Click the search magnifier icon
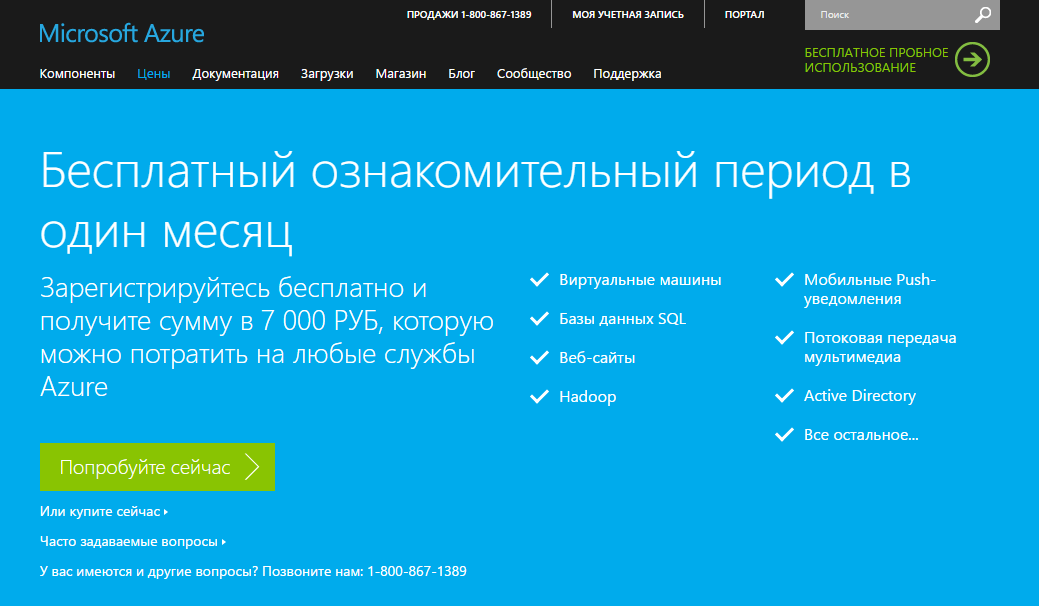This screenshot has width=1039, height=606. point(983,15)
